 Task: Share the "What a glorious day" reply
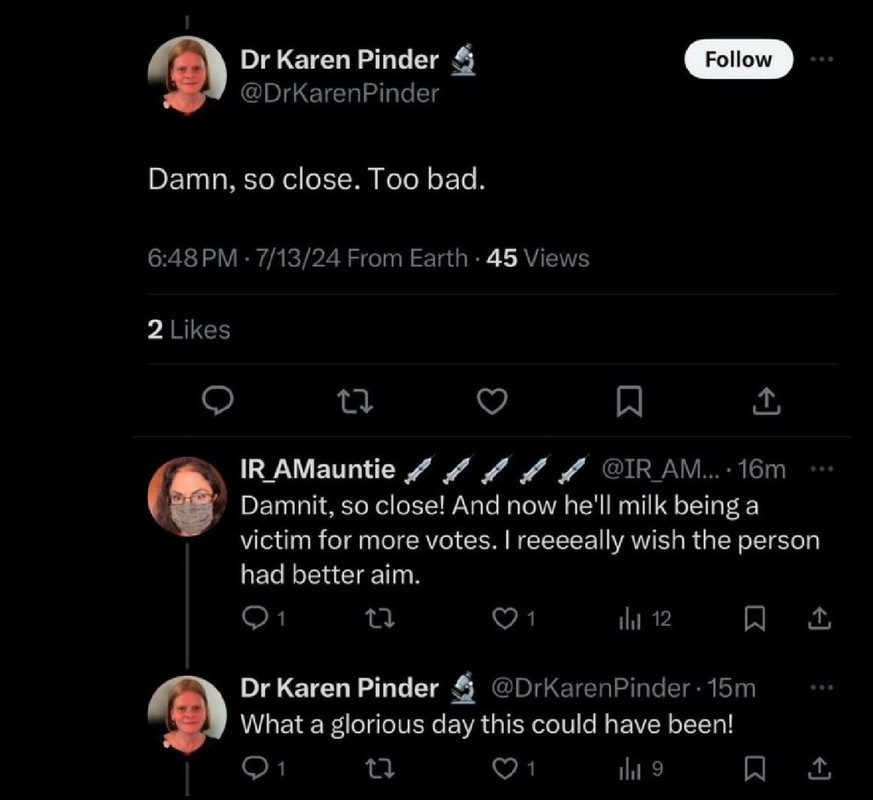point(820,769)
